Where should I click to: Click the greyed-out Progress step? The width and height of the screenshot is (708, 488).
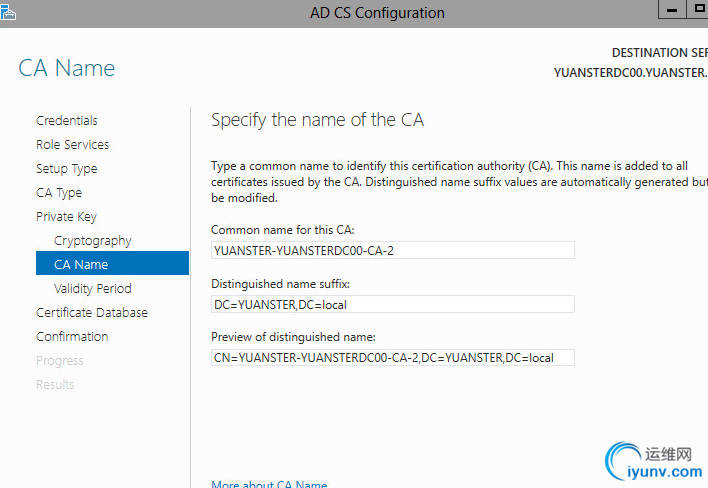click(60, 361)
